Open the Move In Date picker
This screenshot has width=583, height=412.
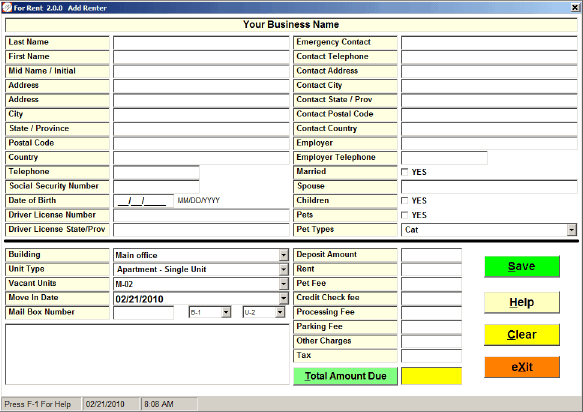pyautogui.click(x=283, y=299)
